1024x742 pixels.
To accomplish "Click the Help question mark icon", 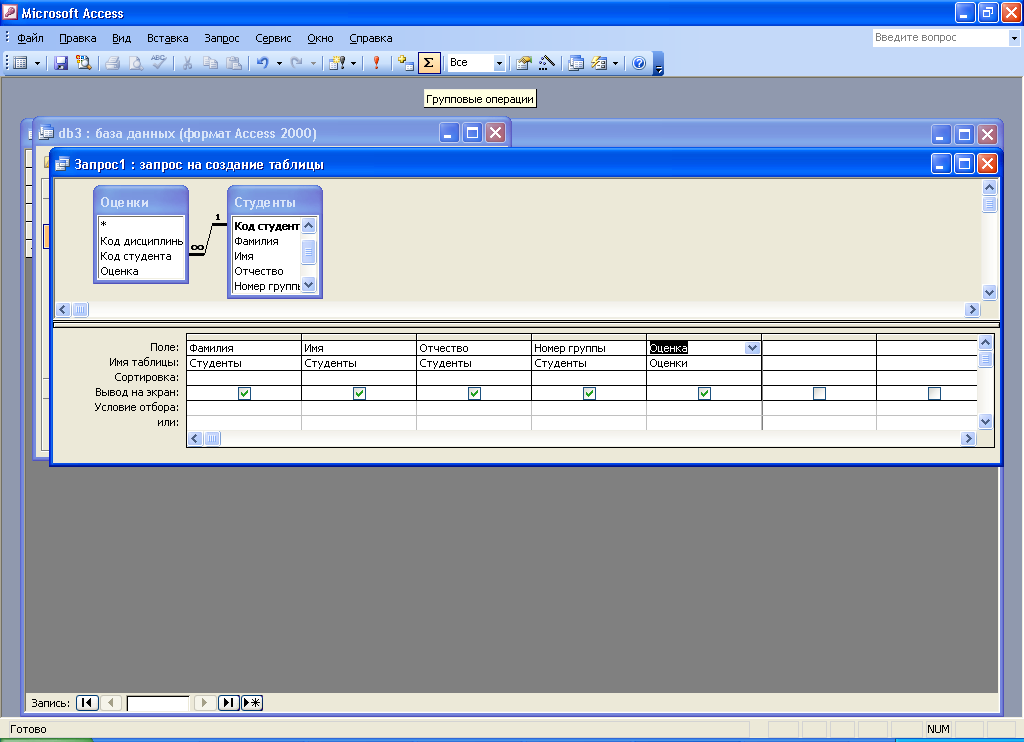I will coord(639,63).
